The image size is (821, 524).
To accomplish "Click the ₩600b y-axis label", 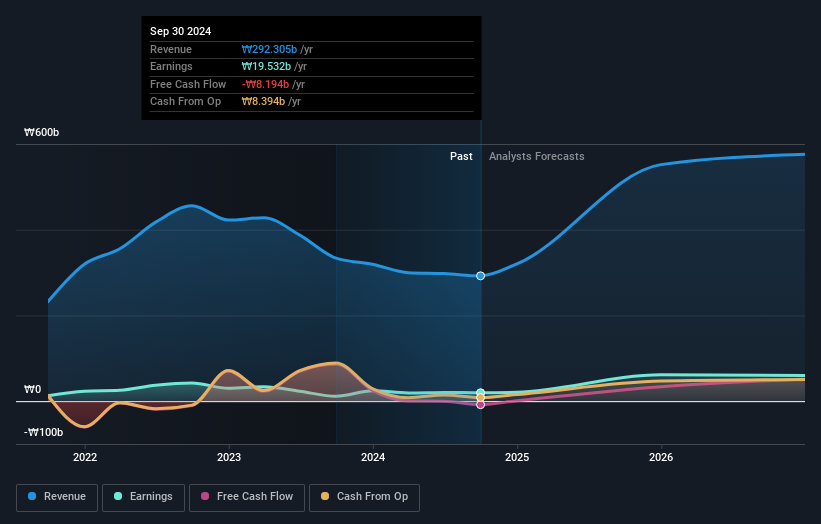I will [x=41, y=132].
